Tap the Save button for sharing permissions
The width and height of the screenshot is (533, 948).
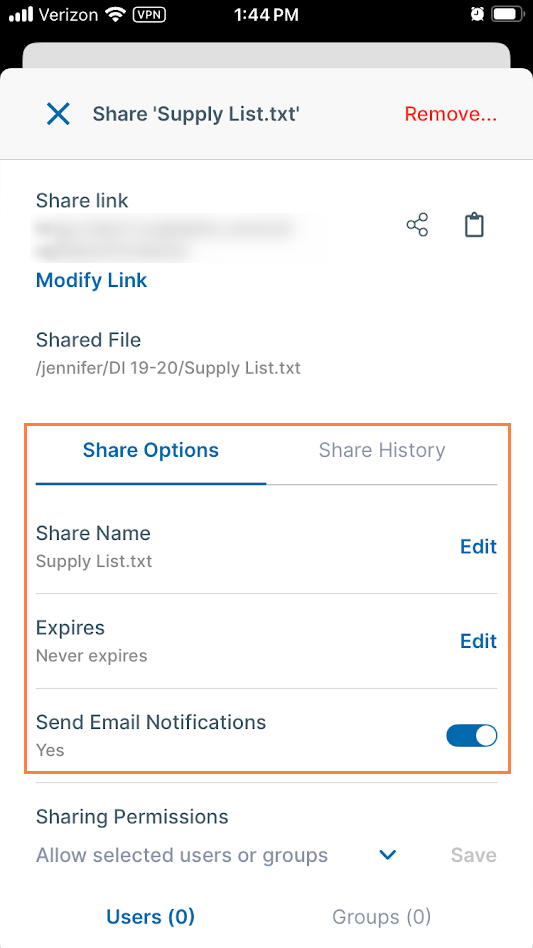pos(474,855)
